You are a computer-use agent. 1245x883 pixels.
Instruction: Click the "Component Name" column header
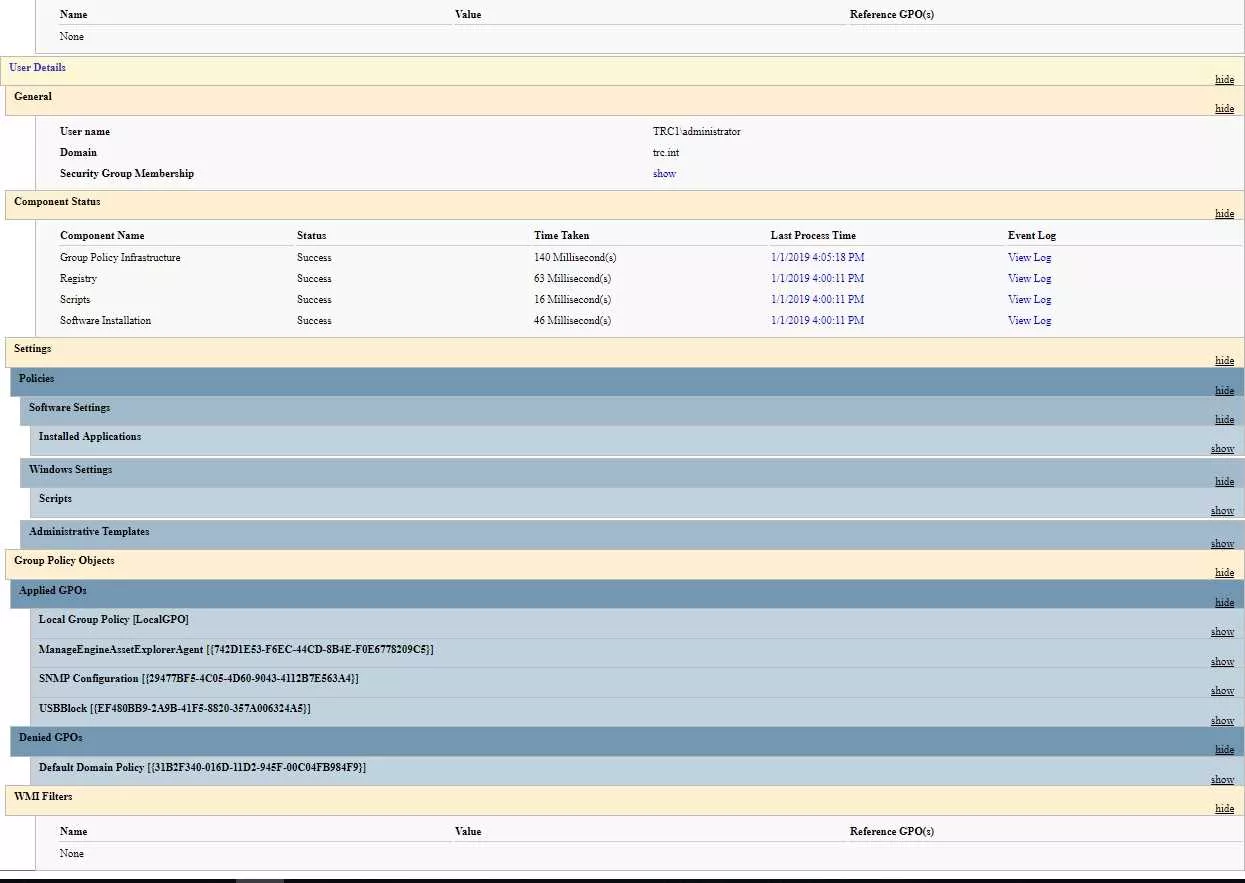[102, 236]
